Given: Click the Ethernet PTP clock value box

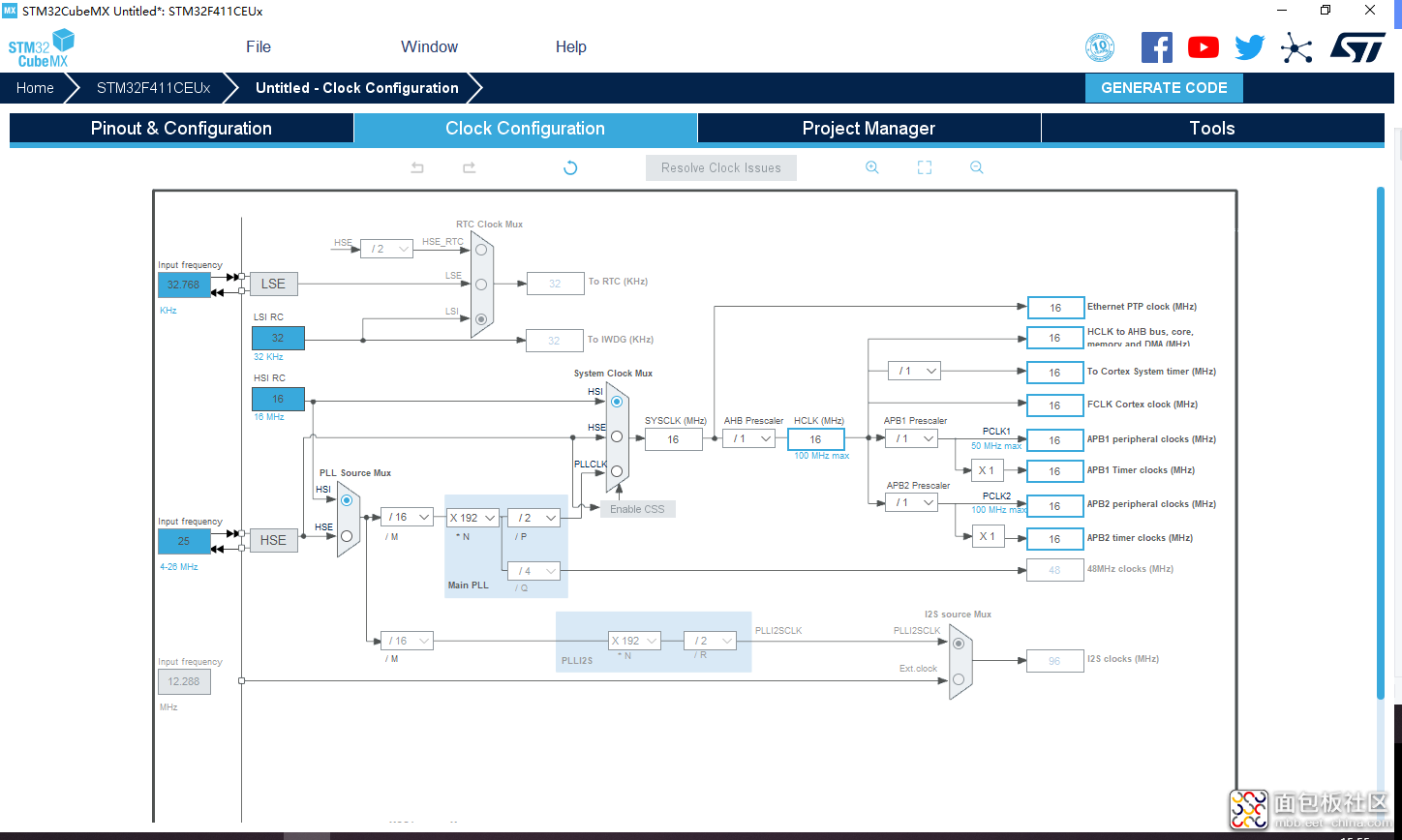Looking at the screenshot, I should (1055, 308).
